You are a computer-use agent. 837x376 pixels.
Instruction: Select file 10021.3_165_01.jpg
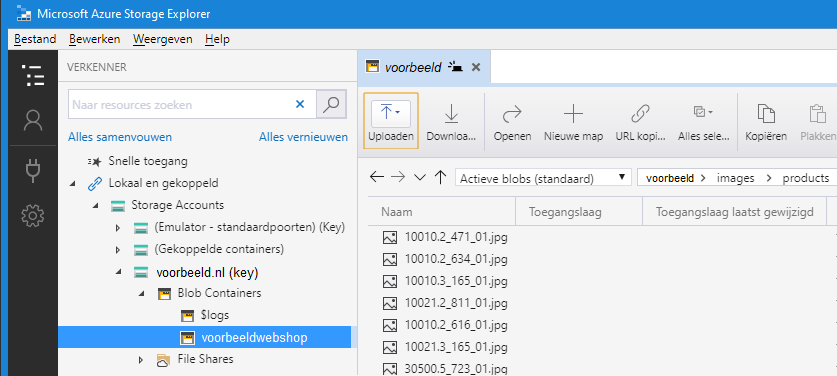456,347
